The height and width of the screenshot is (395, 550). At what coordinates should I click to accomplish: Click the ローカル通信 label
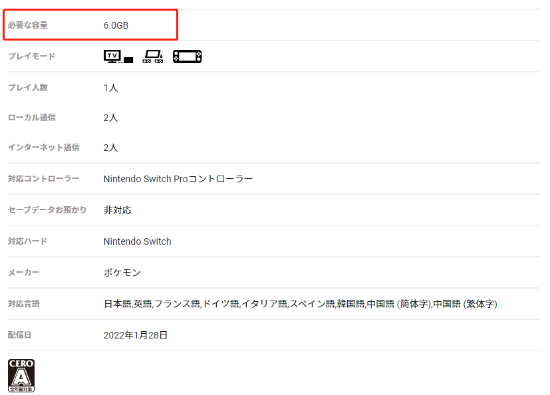tap(32, 118)
